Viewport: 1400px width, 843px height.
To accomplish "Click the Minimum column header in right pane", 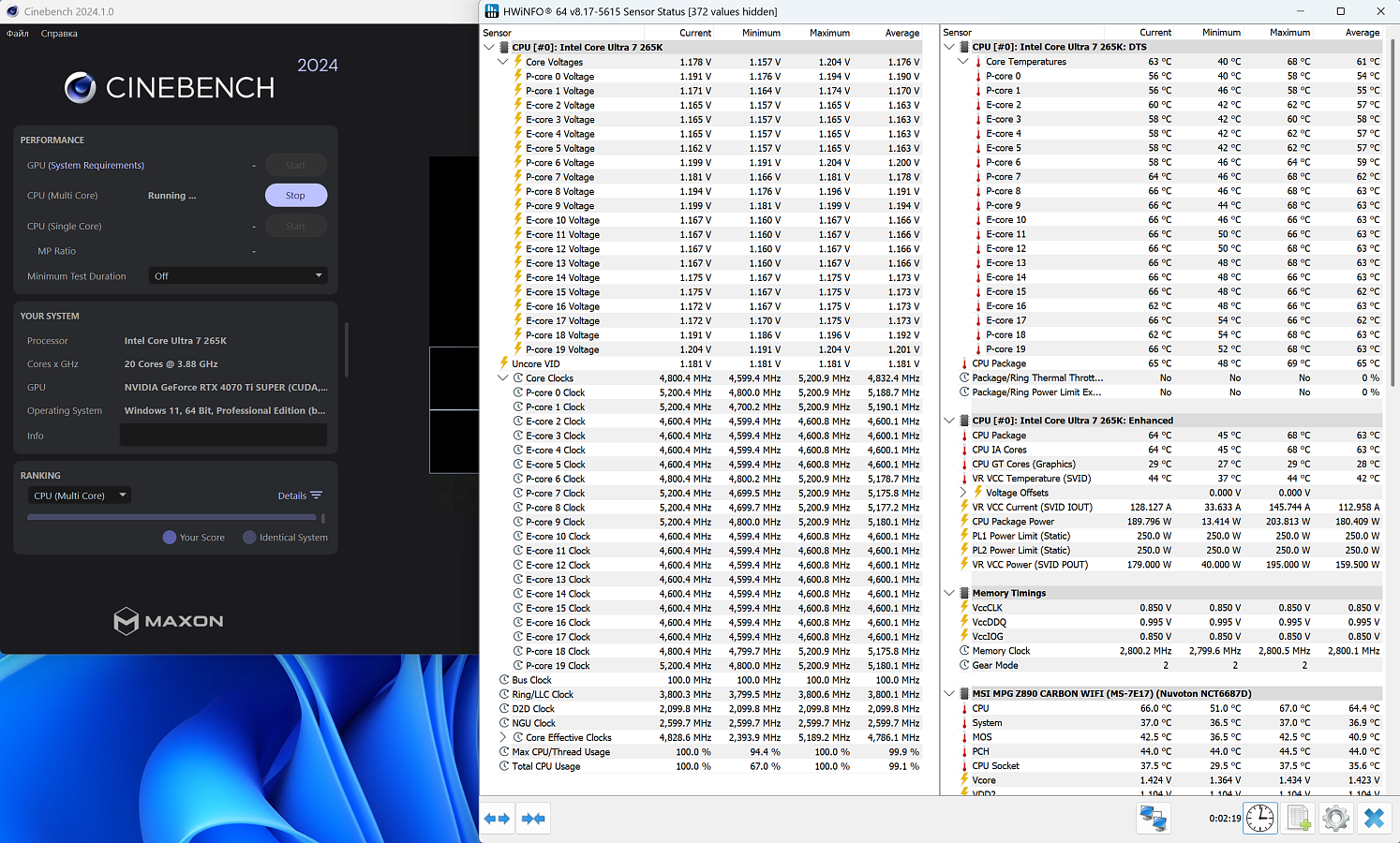I will [x=1221, y=33].
